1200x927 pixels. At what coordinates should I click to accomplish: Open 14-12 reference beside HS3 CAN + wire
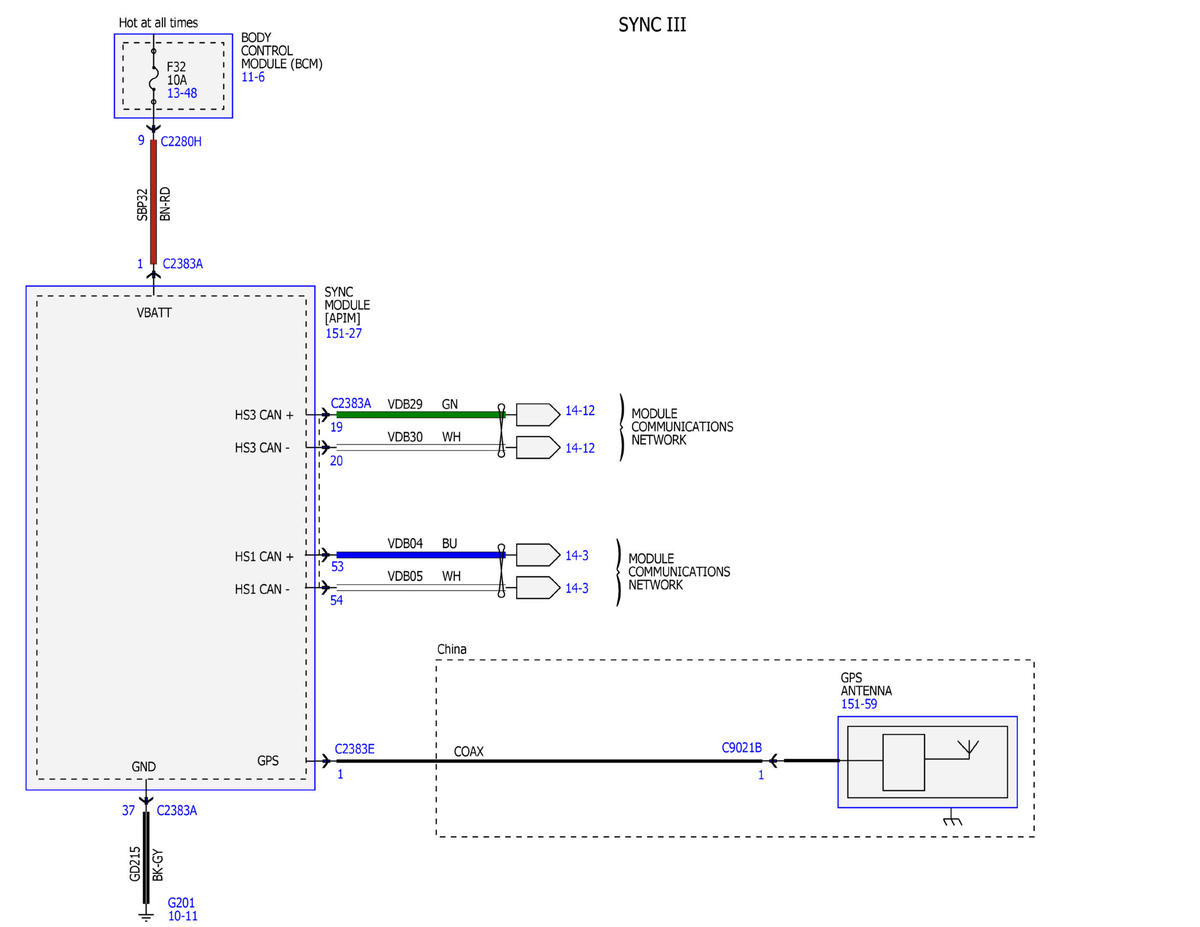tap(580, 411)
